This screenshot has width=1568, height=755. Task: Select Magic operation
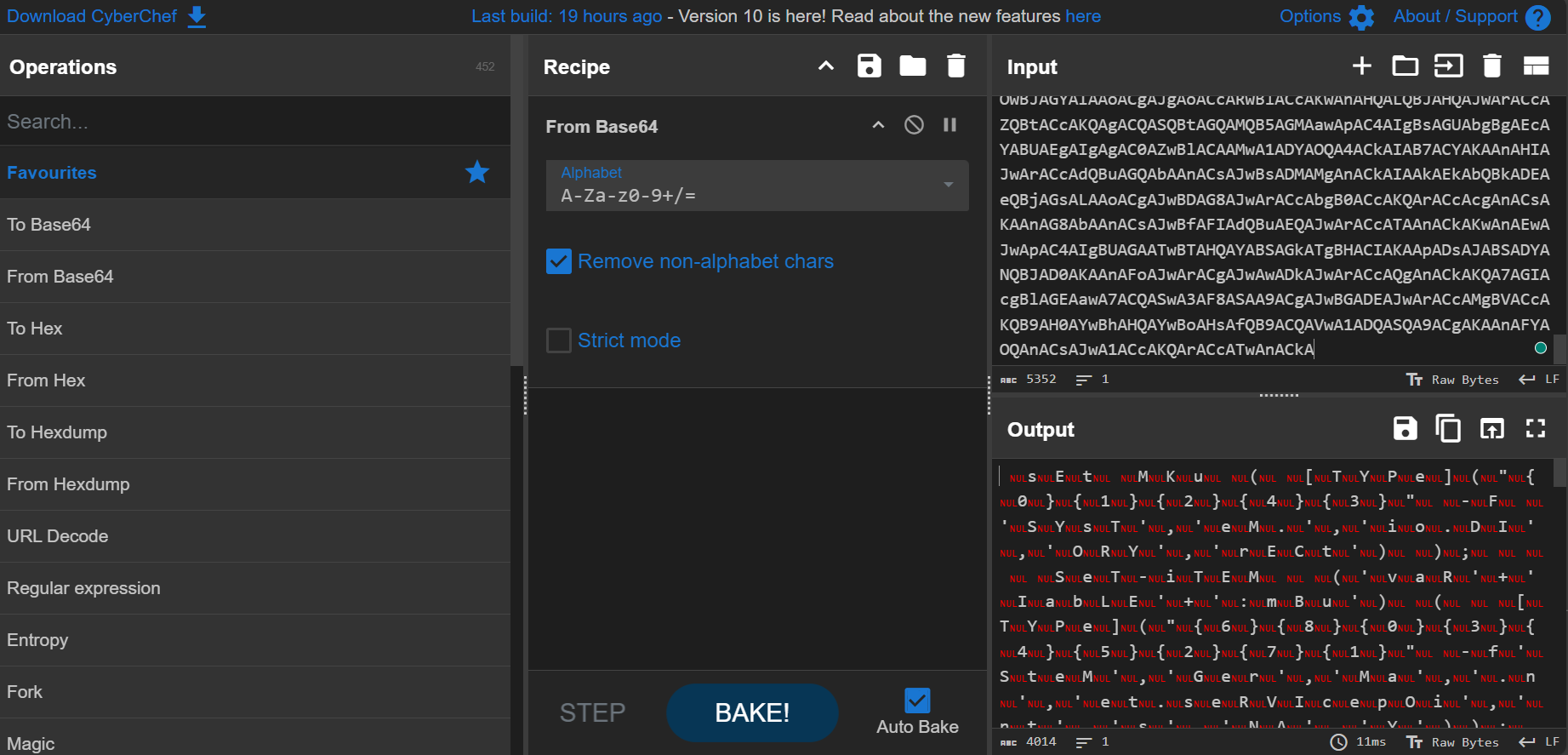pos(255,737)
